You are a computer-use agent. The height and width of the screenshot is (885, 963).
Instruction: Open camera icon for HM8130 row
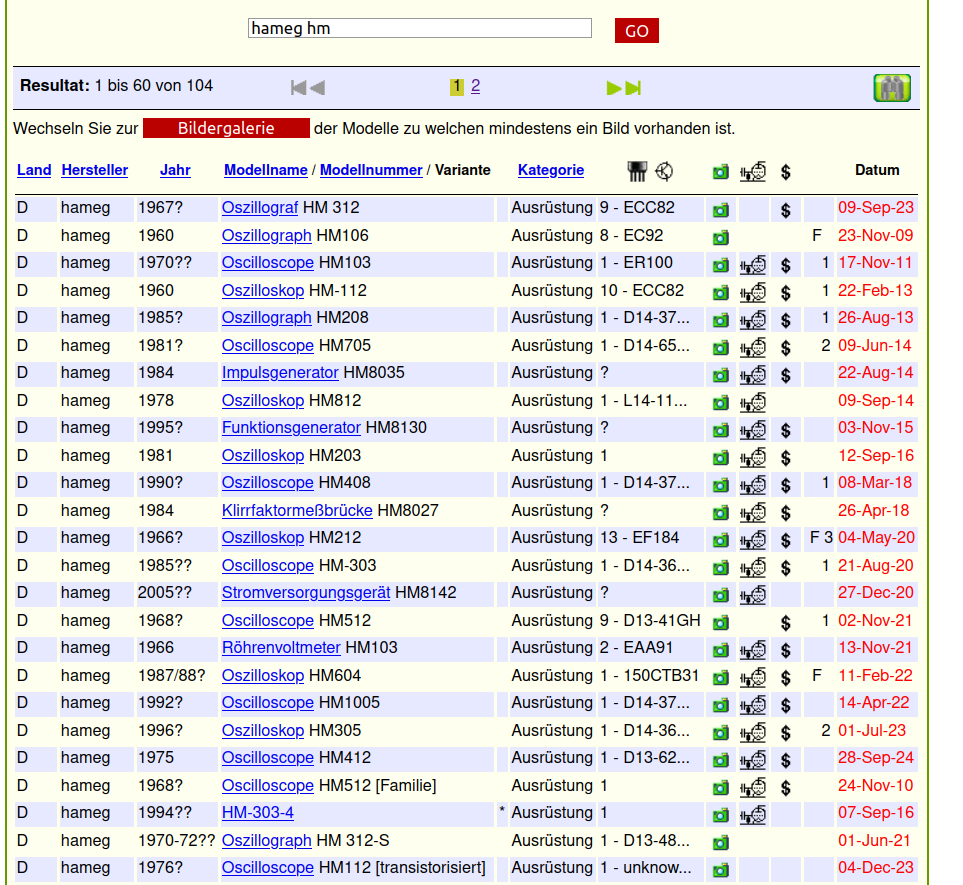click(x=721, y=430)
